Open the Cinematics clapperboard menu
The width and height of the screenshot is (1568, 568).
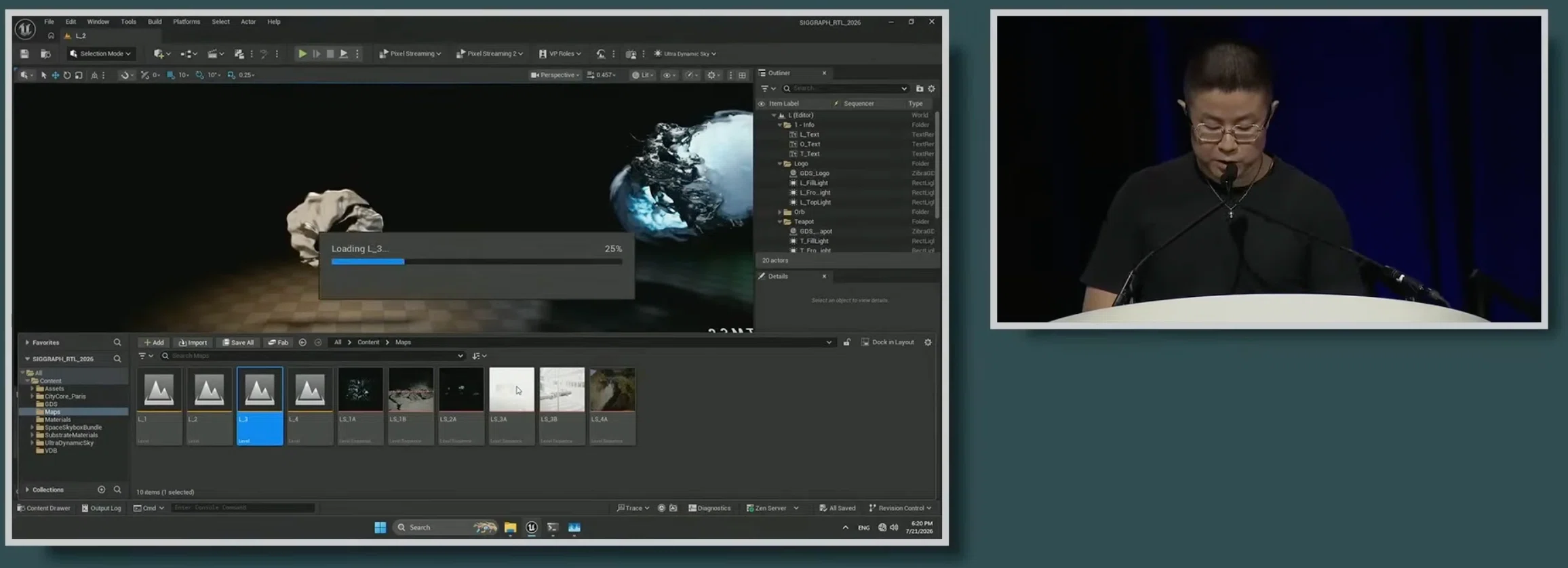(x=215, y=54)
